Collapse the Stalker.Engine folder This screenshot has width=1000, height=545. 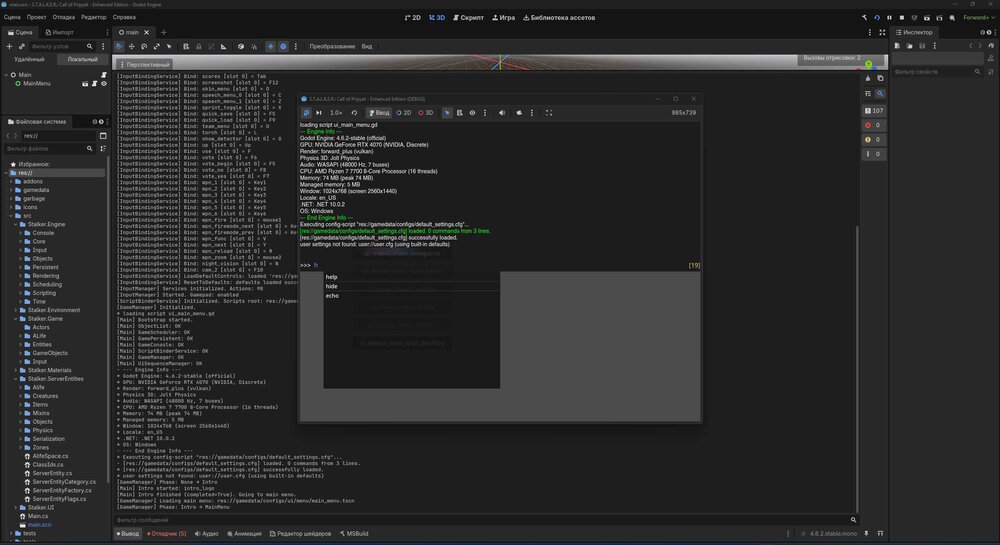click(16, 224)
